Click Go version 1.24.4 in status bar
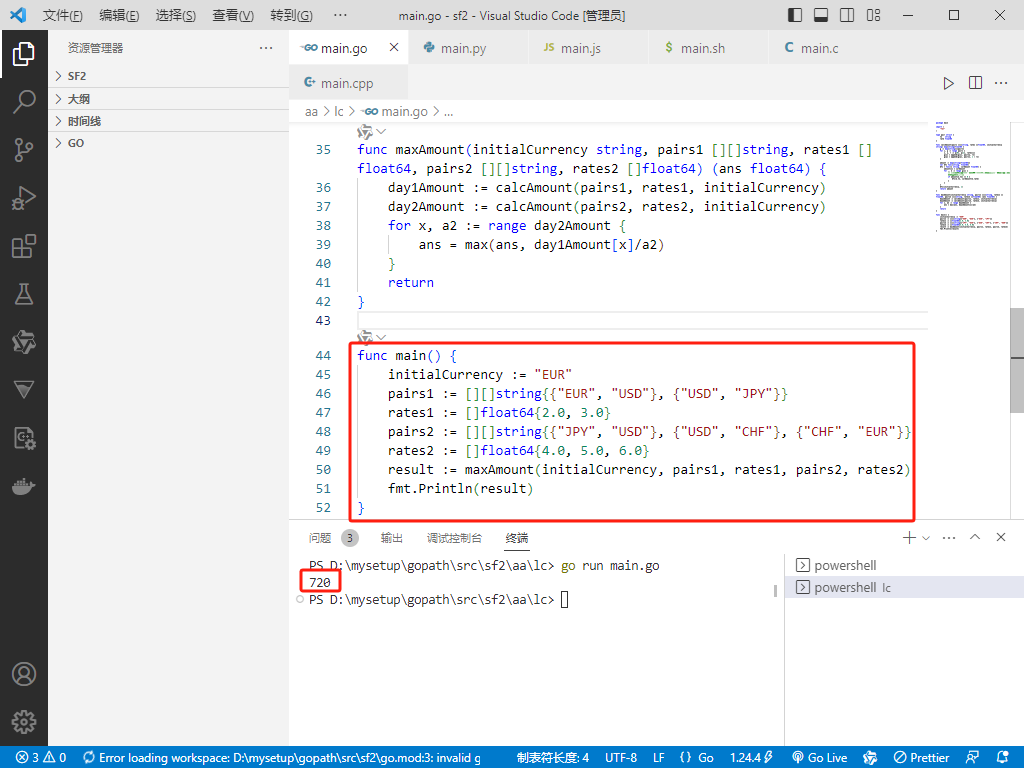The height and width of the screenshot is (768, 1024). coord(752,758)
